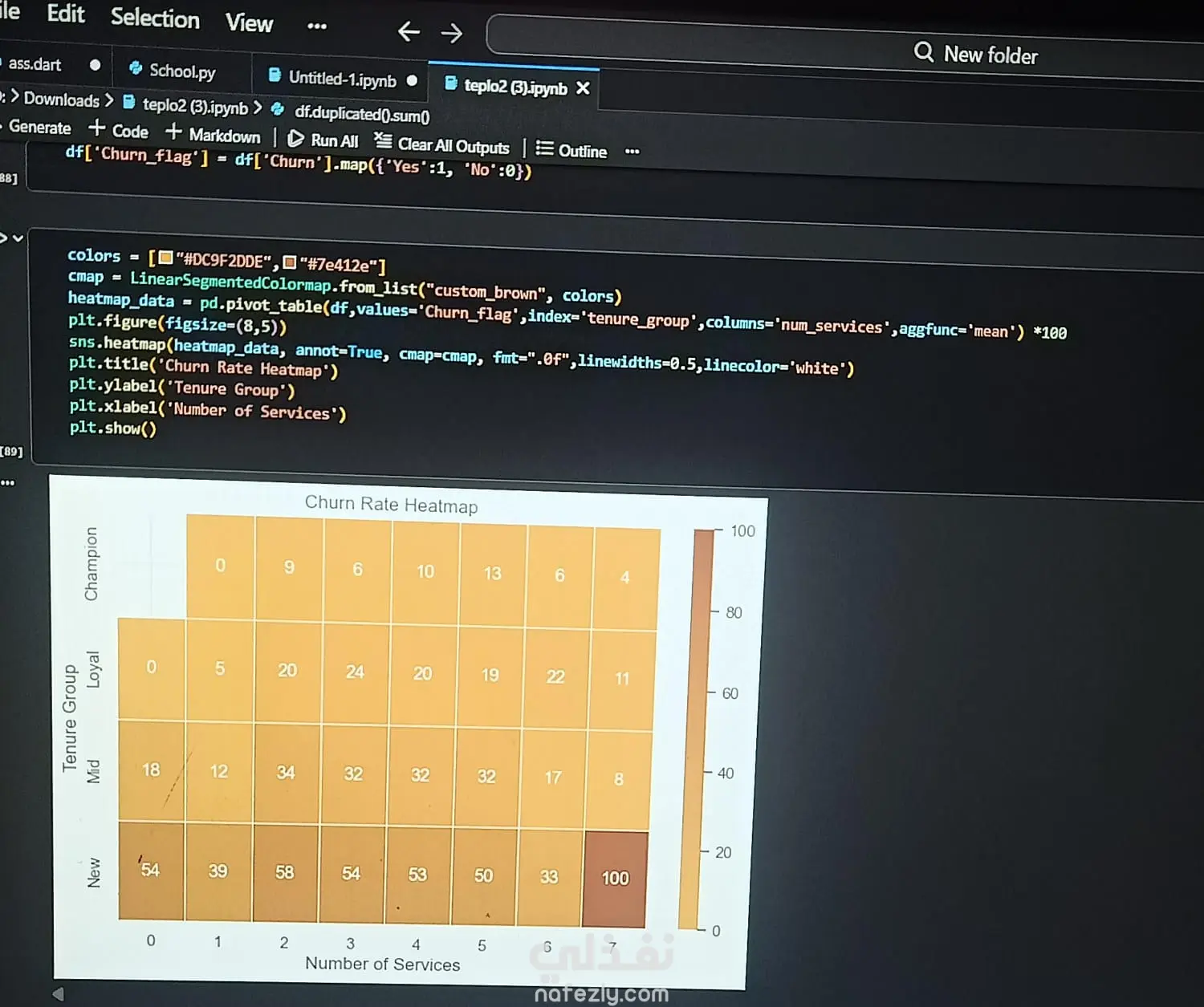Click the 'Churn Rate Heatmap' chart title
Viewport: 1204px width, 1007px height.
coord(391,504)
